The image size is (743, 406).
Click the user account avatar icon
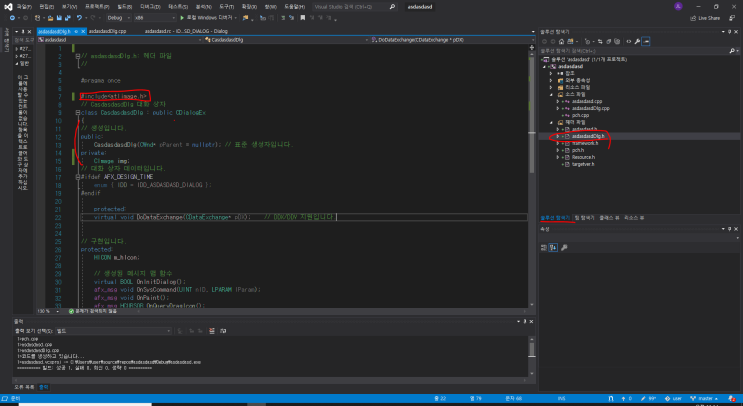tap(678, 6)
